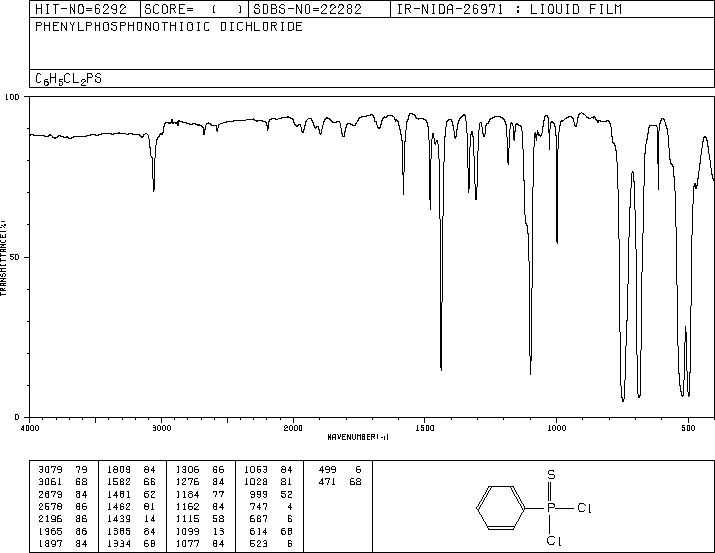Select the 1276 peak entry in table
715x553 pixels.
click(188, 482)
